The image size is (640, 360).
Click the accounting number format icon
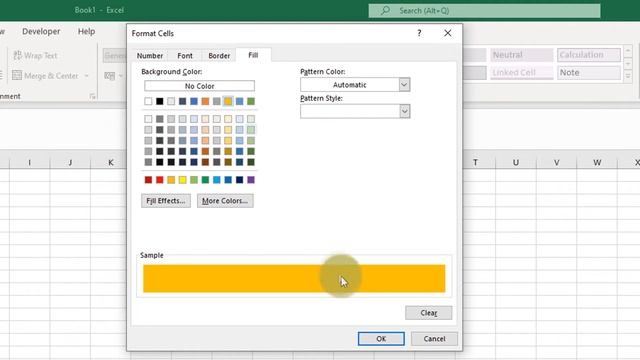[x=109, y=76]
